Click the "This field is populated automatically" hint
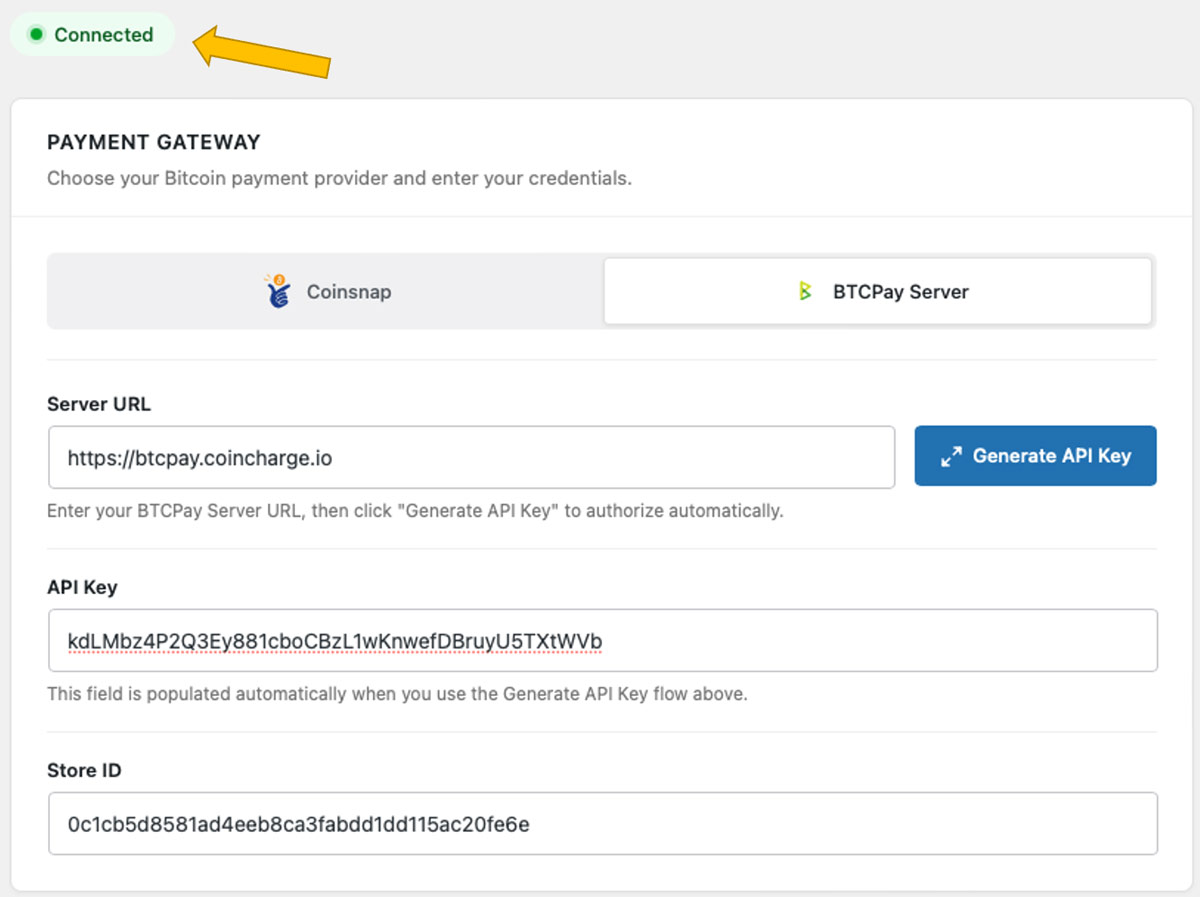Image resolution: width=1200 pixels, height=897 pixels. (397, 693)
